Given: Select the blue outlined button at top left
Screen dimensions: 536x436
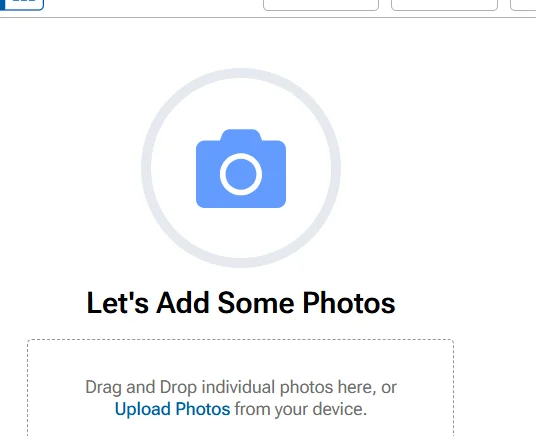Looking at the screenshot, I should coord(22,4).
